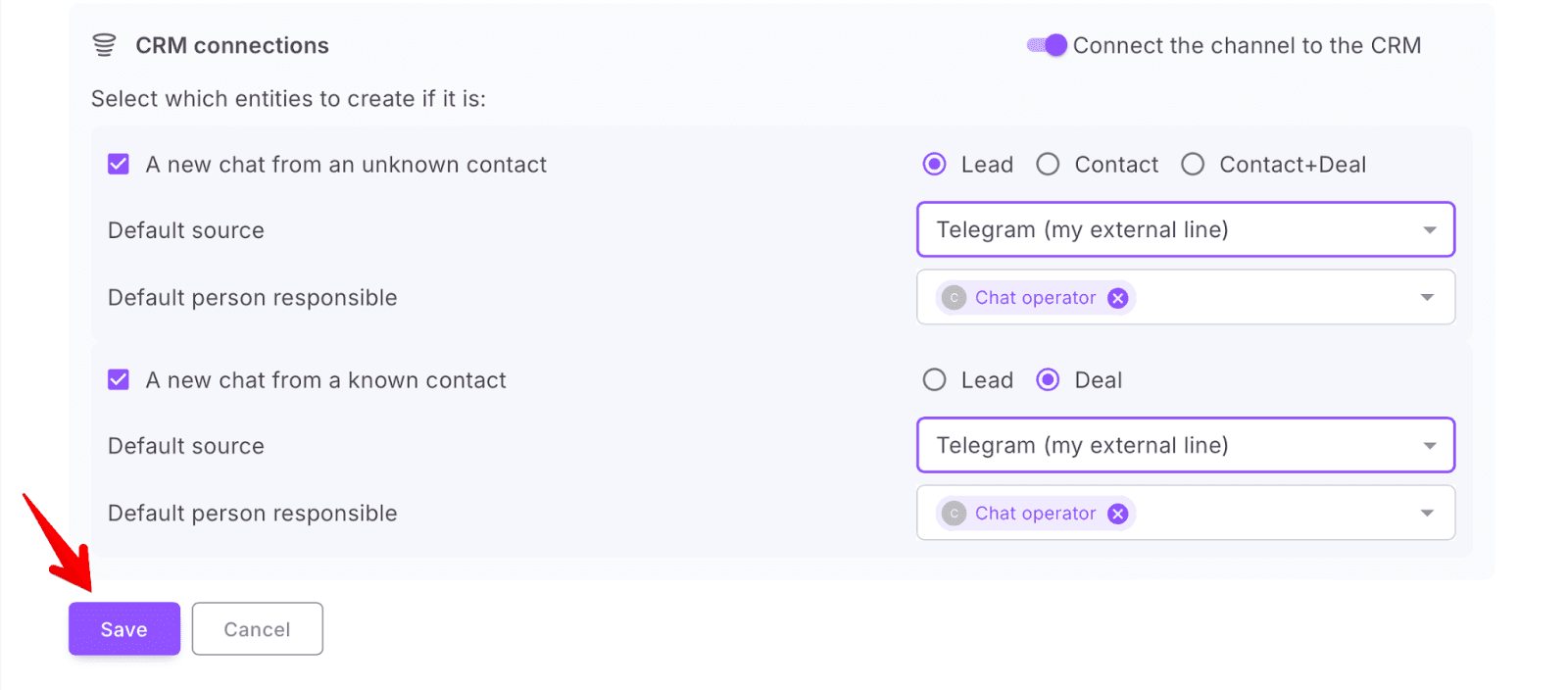The height and width of the screenshot is (690, 1568).
Task: Choose the Contact+Deal radio option
Action: tap(1193, 164)
